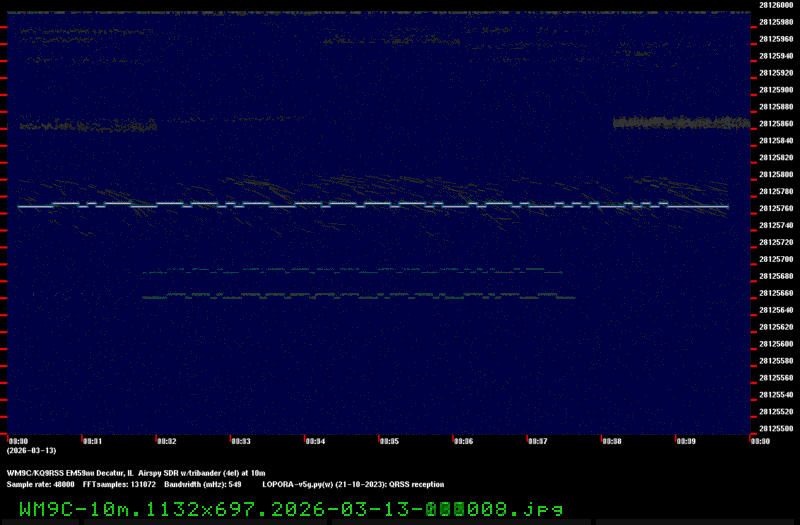800x525 pixels.
Task: Click the 28126000 frequency label
Action: coord(774,5)
